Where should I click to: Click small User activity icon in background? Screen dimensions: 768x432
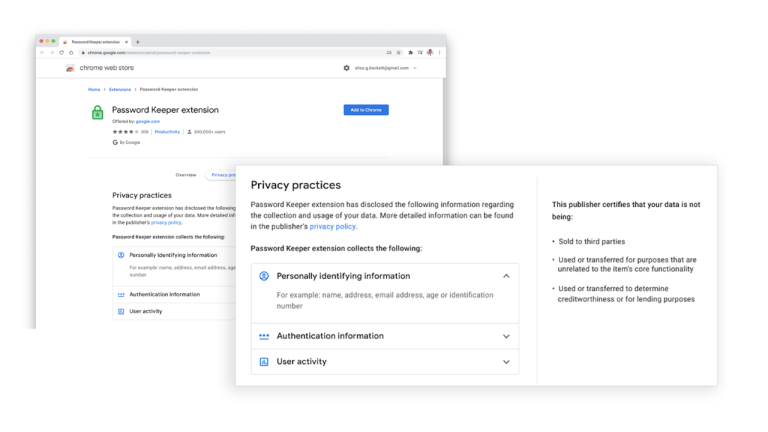(x=121, y=312)
